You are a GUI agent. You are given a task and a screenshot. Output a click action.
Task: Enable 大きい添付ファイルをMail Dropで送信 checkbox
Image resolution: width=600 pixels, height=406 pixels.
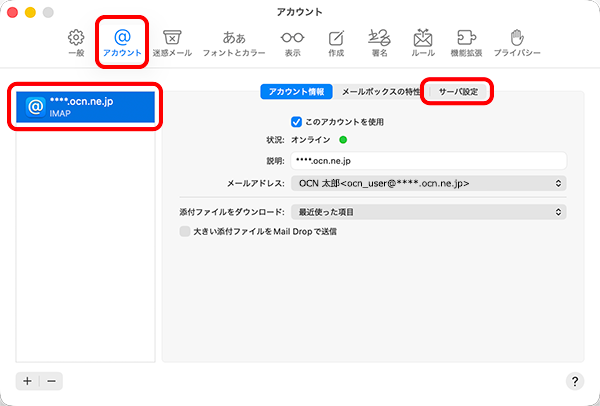[184, 231]
